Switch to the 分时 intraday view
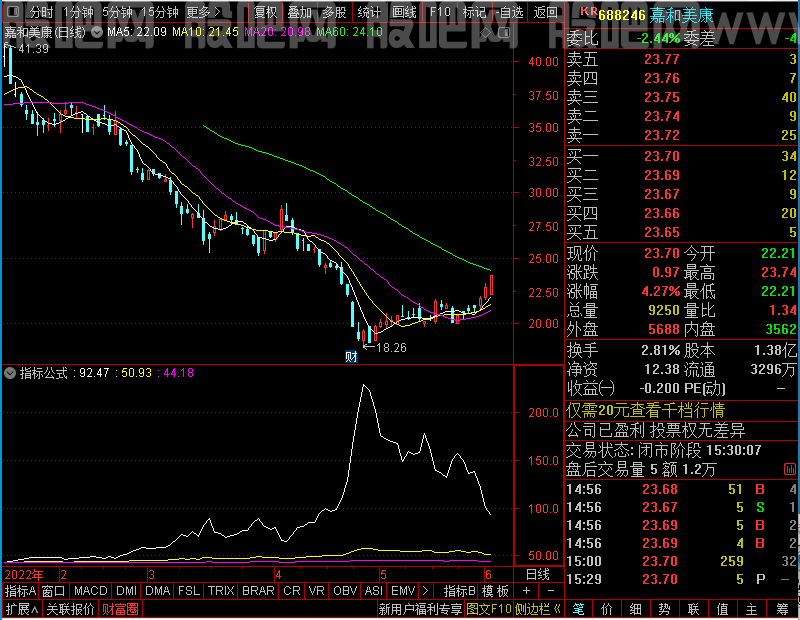 click(x=41, y=12)
